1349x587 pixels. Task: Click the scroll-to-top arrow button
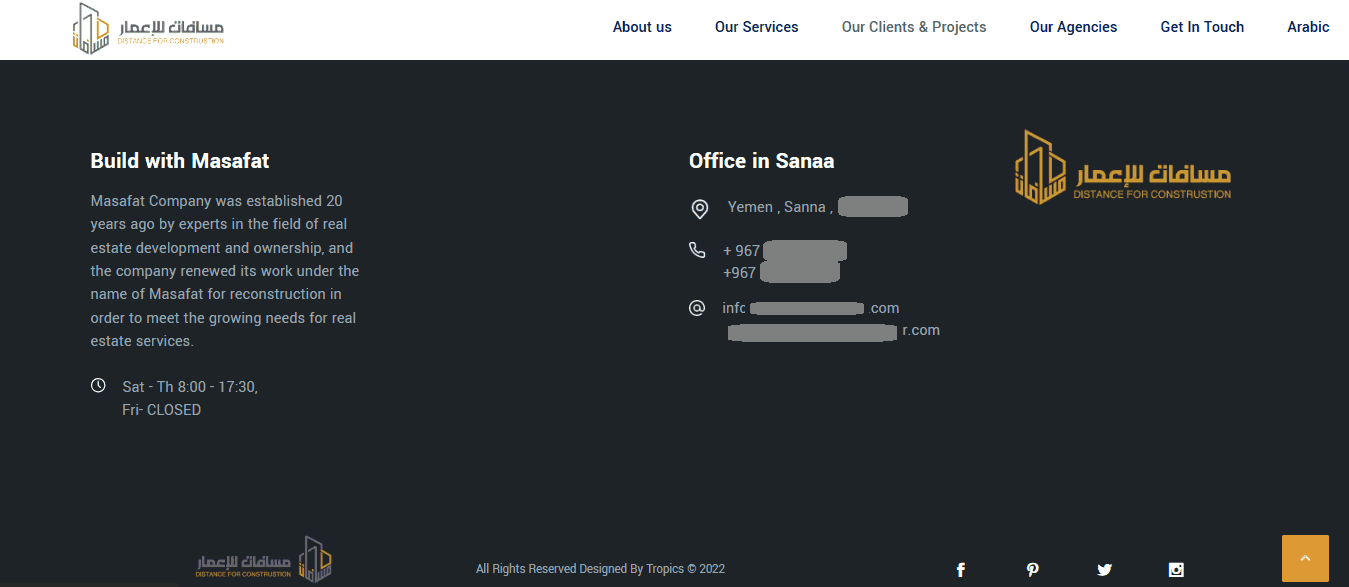coord(1305,558)
